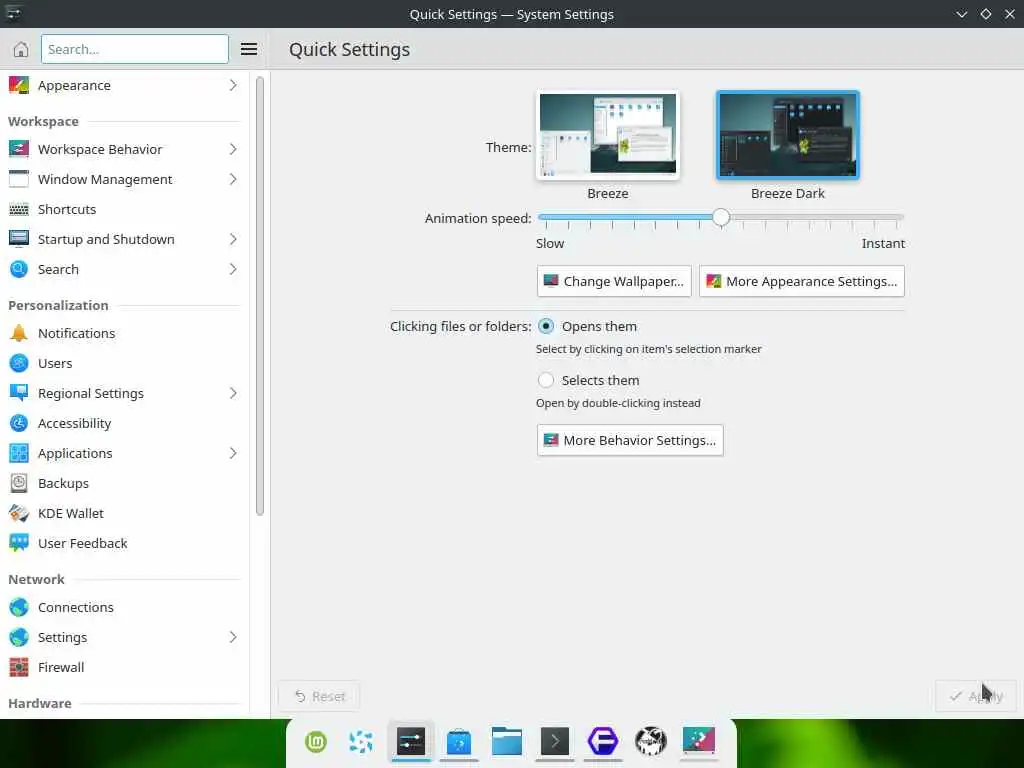This screenshot has height=768, width=1024.
Task: Expand the Regional Settings chevron
Action: coord(233,393)
